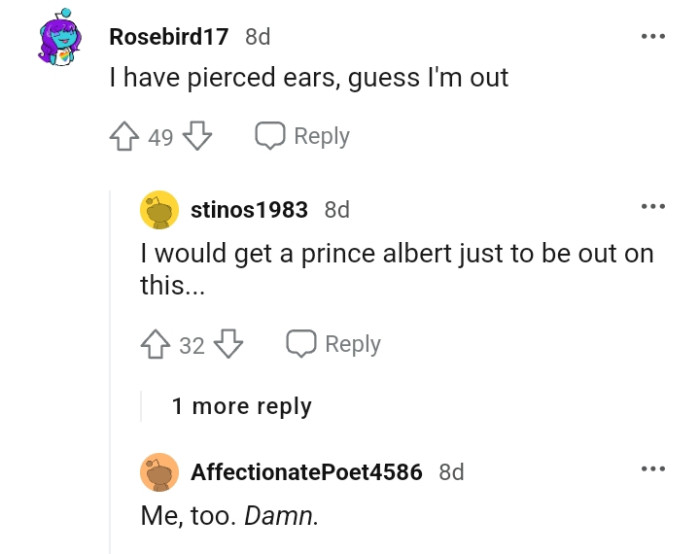Open Rosebird17's comment timestamp 8d
The image size is (700, 554).
coord(258,37)
